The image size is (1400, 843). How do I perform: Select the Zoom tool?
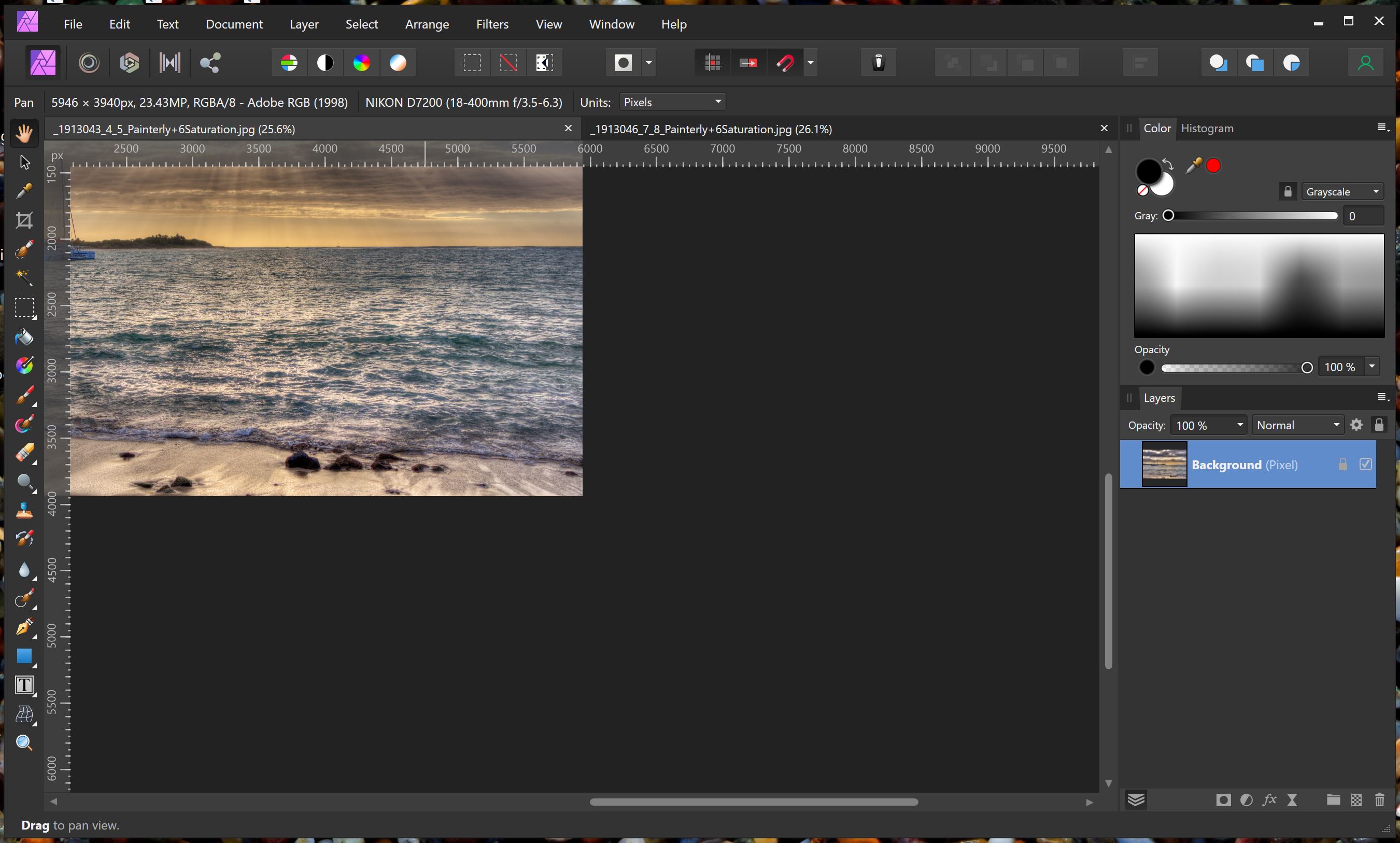(24, 743)
